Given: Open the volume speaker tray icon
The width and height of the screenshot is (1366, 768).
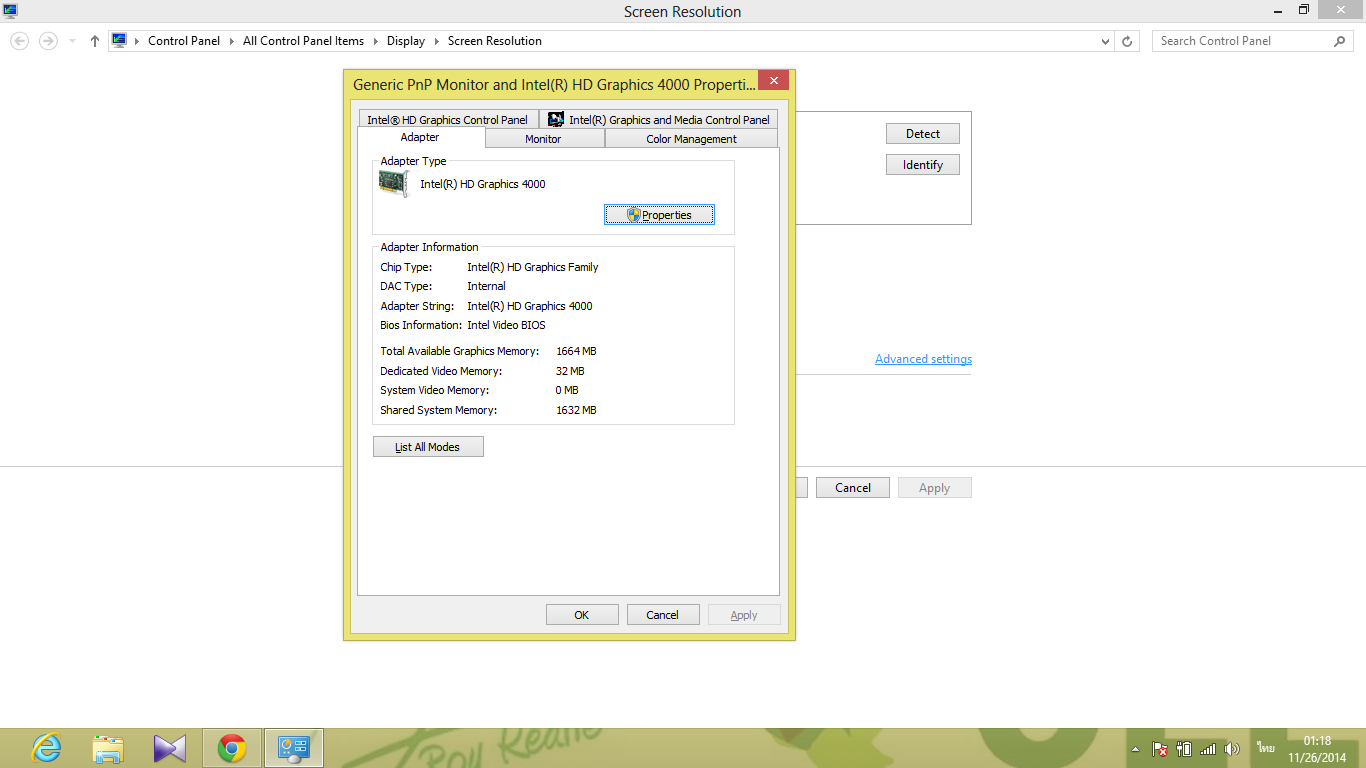Looking at the screenshot, I should tap(1232, 749).
